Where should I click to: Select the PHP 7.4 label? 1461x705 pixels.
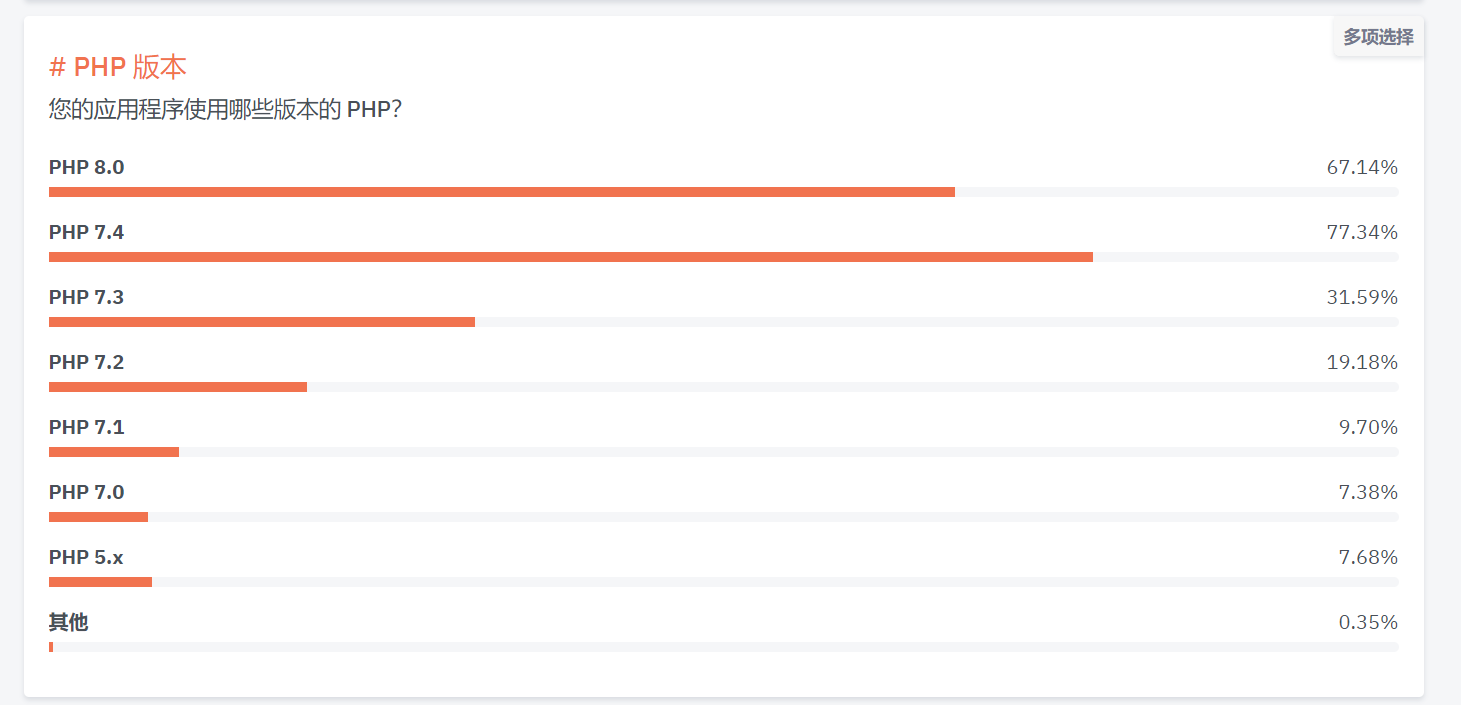pyautogui.click(x=87, y=232)
